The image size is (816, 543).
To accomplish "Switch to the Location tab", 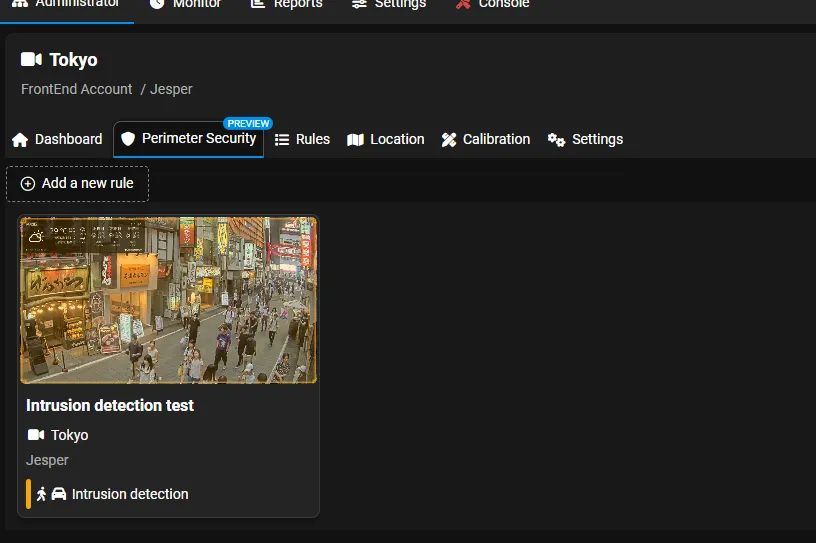I will (x=386, y=140).
